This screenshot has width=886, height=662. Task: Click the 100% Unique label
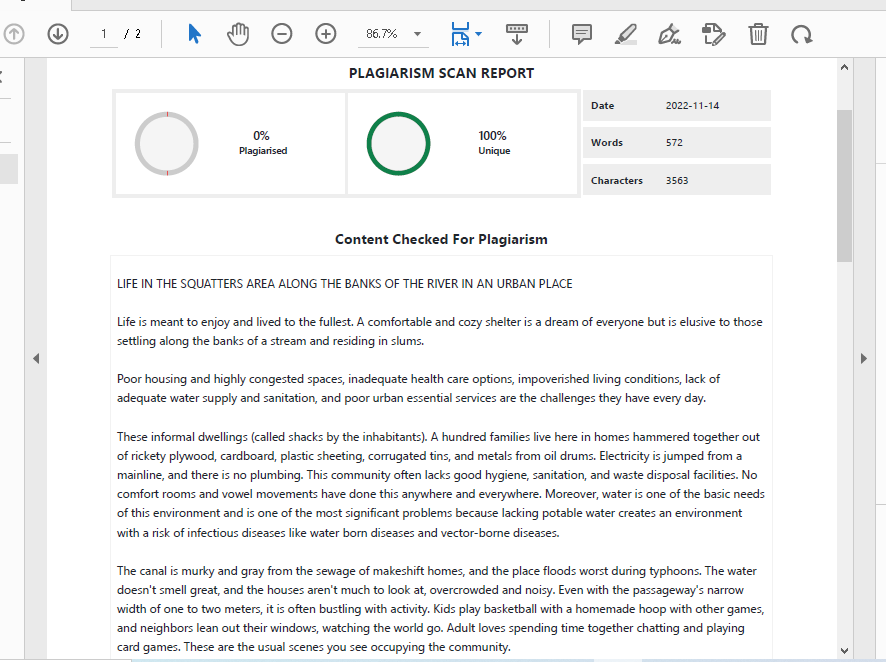click(494, 143)
